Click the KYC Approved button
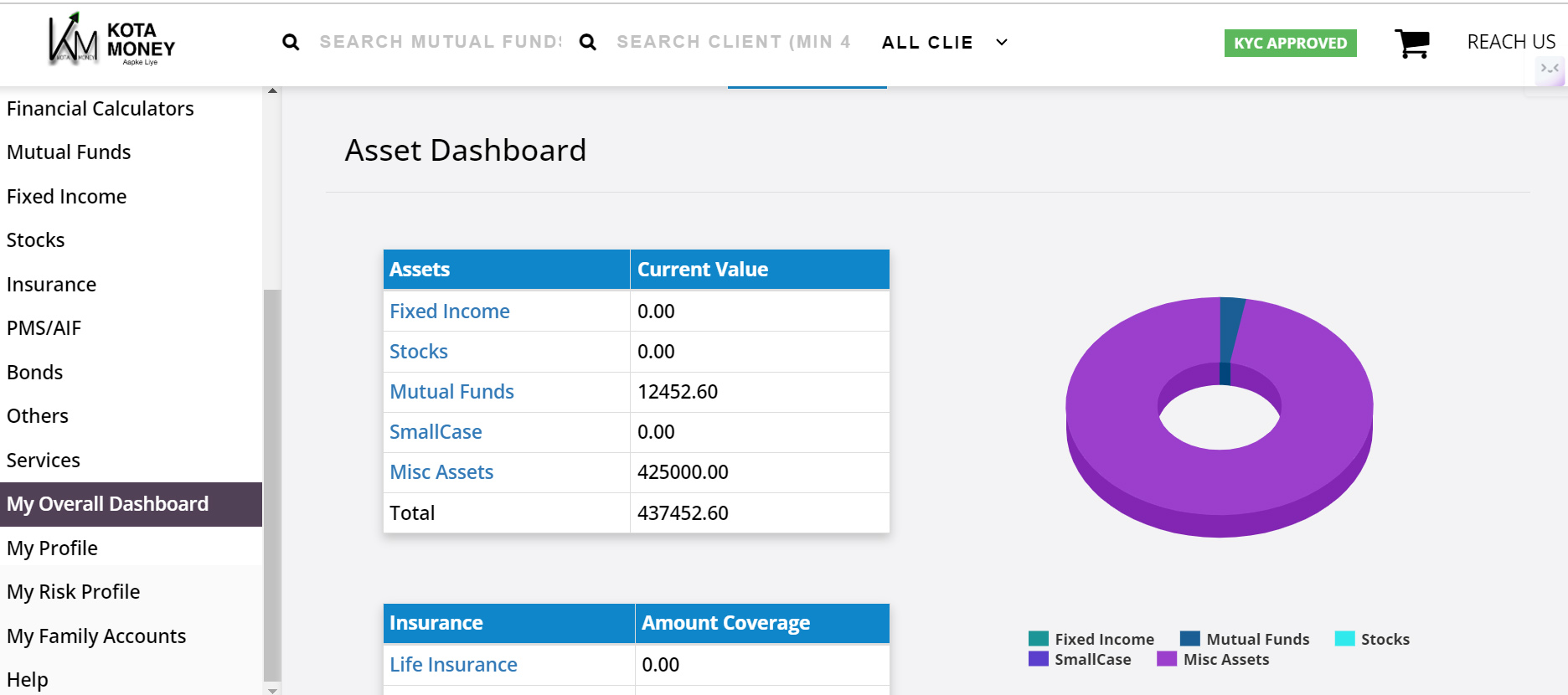Viewport: 1568px width, 695px height. tap(1290, 43)
